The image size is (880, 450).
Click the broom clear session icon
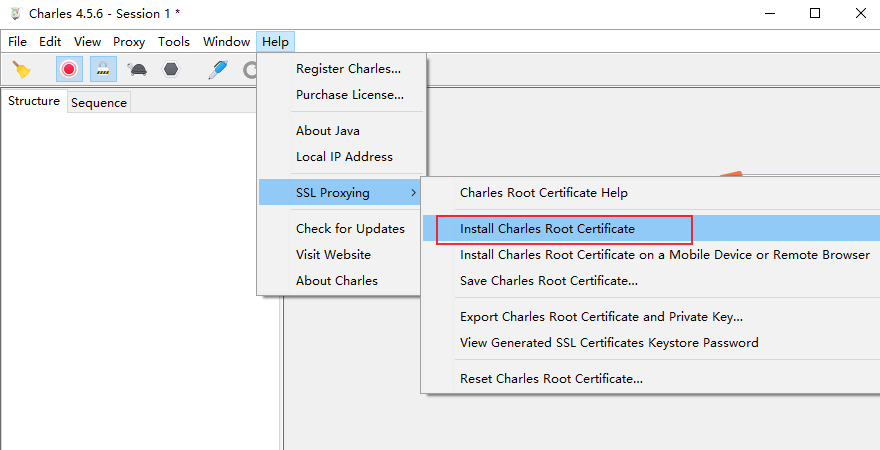tap(22, 69)
